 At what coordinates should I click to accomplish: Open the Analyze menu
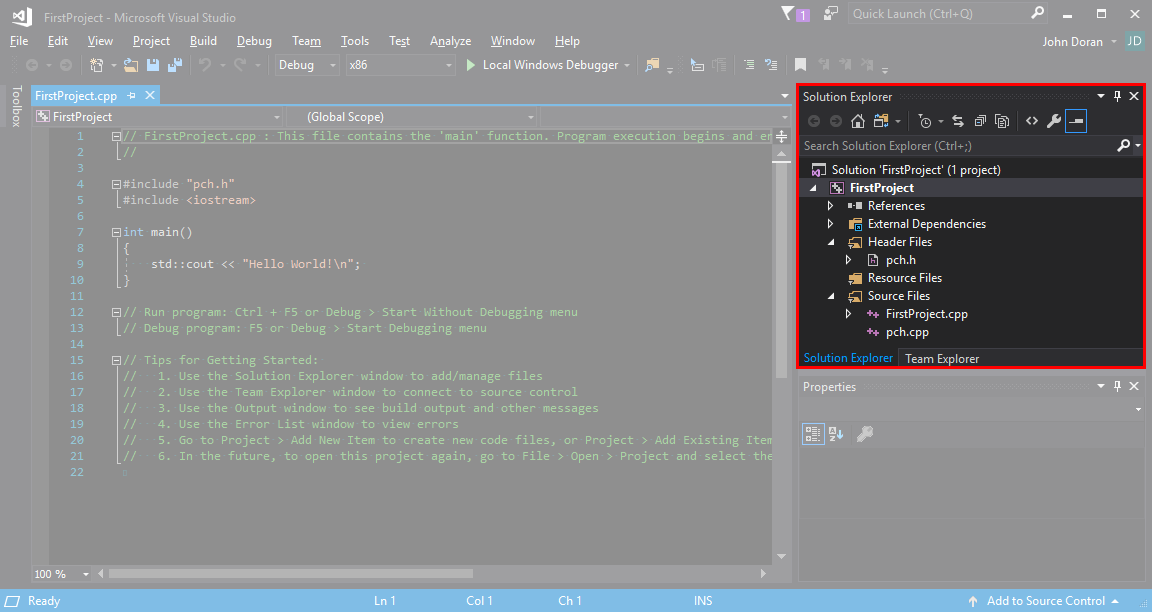pos(450,41)
